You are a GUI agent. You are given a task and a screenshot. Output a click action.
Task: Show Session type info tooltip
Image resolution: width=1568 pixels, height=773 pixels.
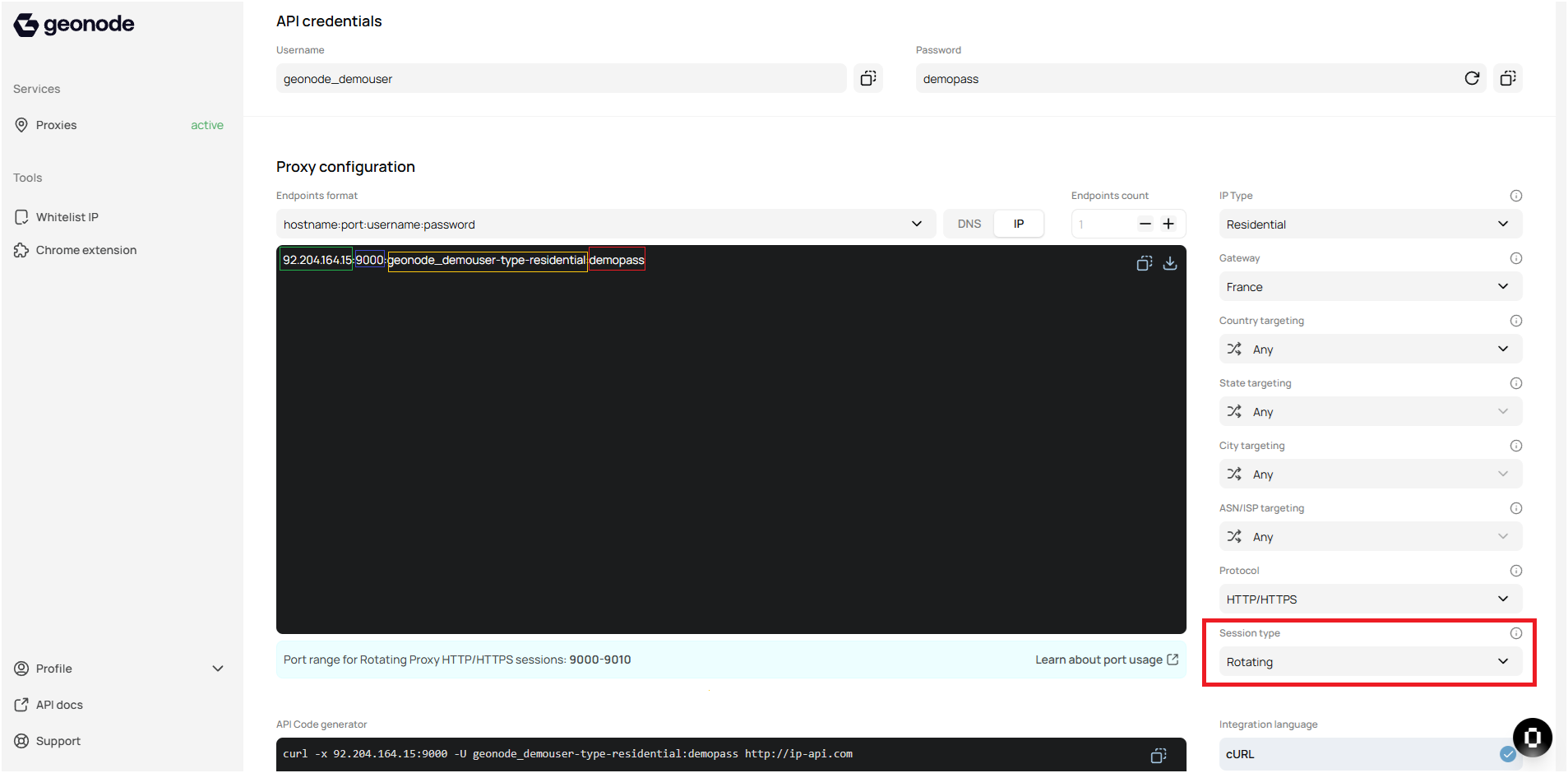1516,633
